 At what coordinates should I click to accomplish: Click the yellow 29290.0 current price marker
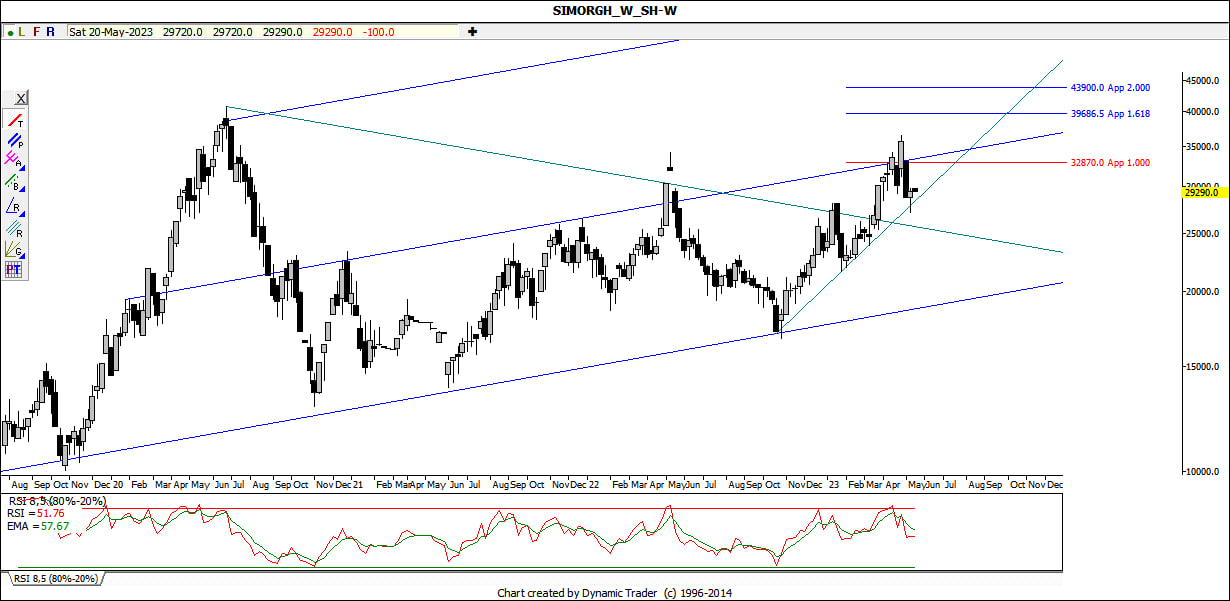[1201, 193]
